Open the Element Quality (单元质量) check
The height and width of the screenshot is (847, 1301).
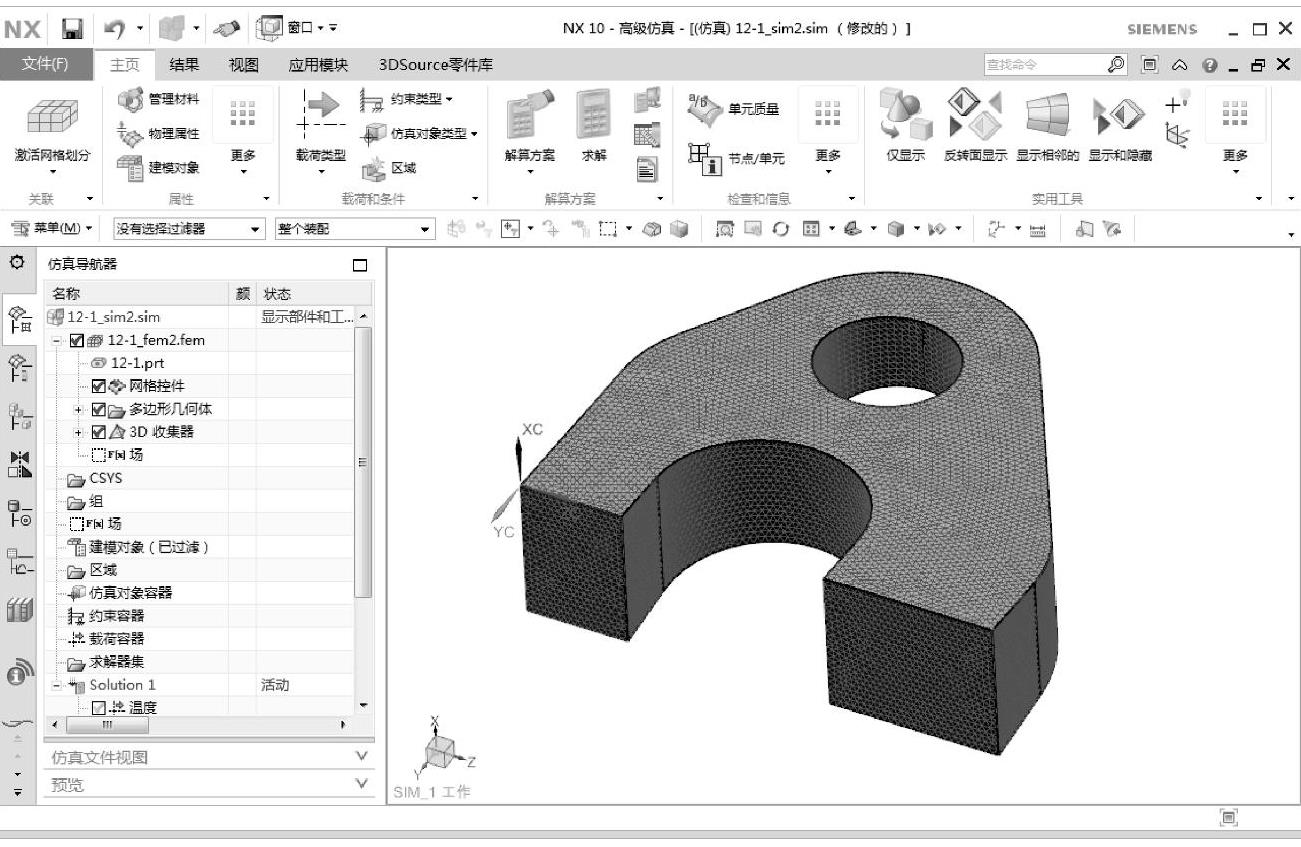click(706, 110)
